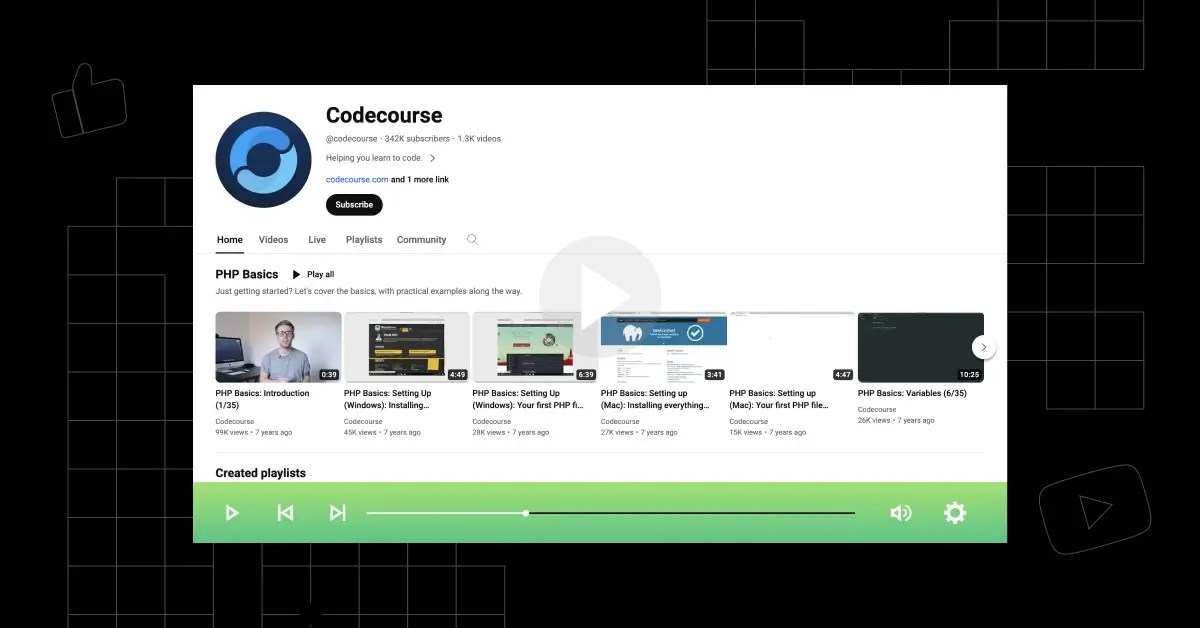Open the codecourse.com link
Image resolution: width=1200 pixels, height=628 pixels.
[x=357, y=180]
